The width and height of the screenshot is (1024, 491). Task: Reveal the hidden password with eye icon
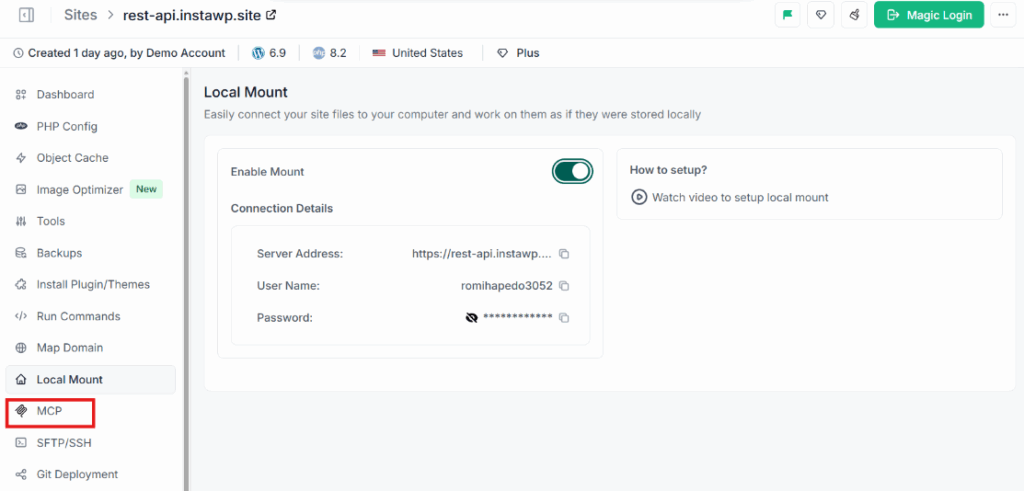pos(472,318)
